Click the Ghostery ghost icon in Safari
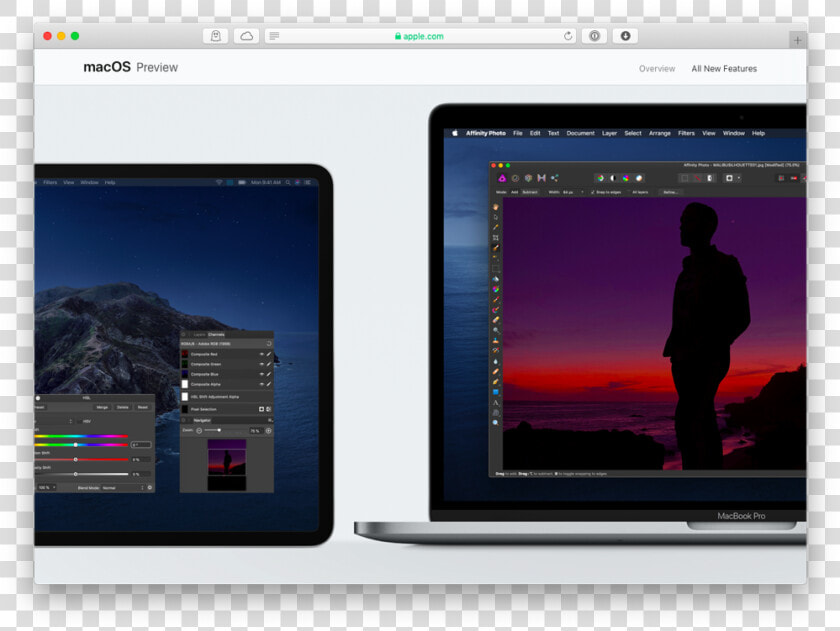Viewport: 840px width, 631px height. 215,36
